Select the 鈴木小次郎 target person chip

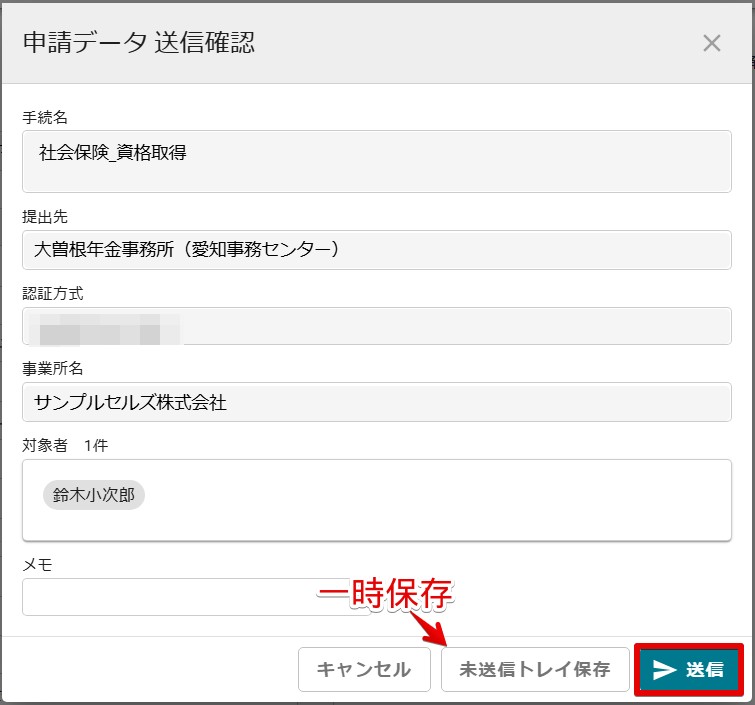click(94, 495)
